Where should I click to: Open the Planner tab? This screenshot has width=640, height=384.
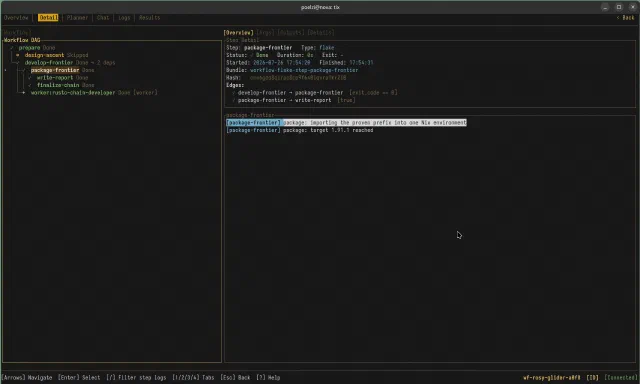(x=77, y=18)
